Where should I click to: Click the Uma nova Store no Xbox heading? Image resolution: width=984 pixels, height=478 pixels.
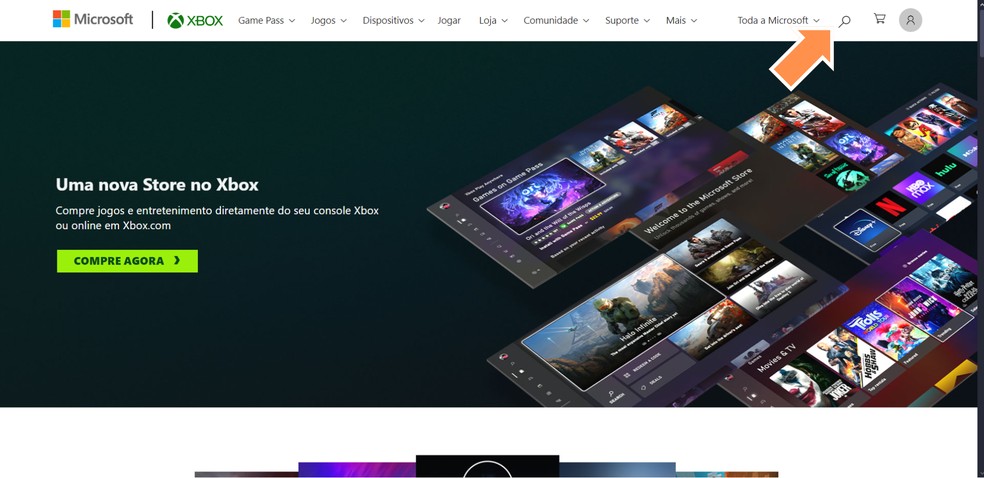coord(157,184)
